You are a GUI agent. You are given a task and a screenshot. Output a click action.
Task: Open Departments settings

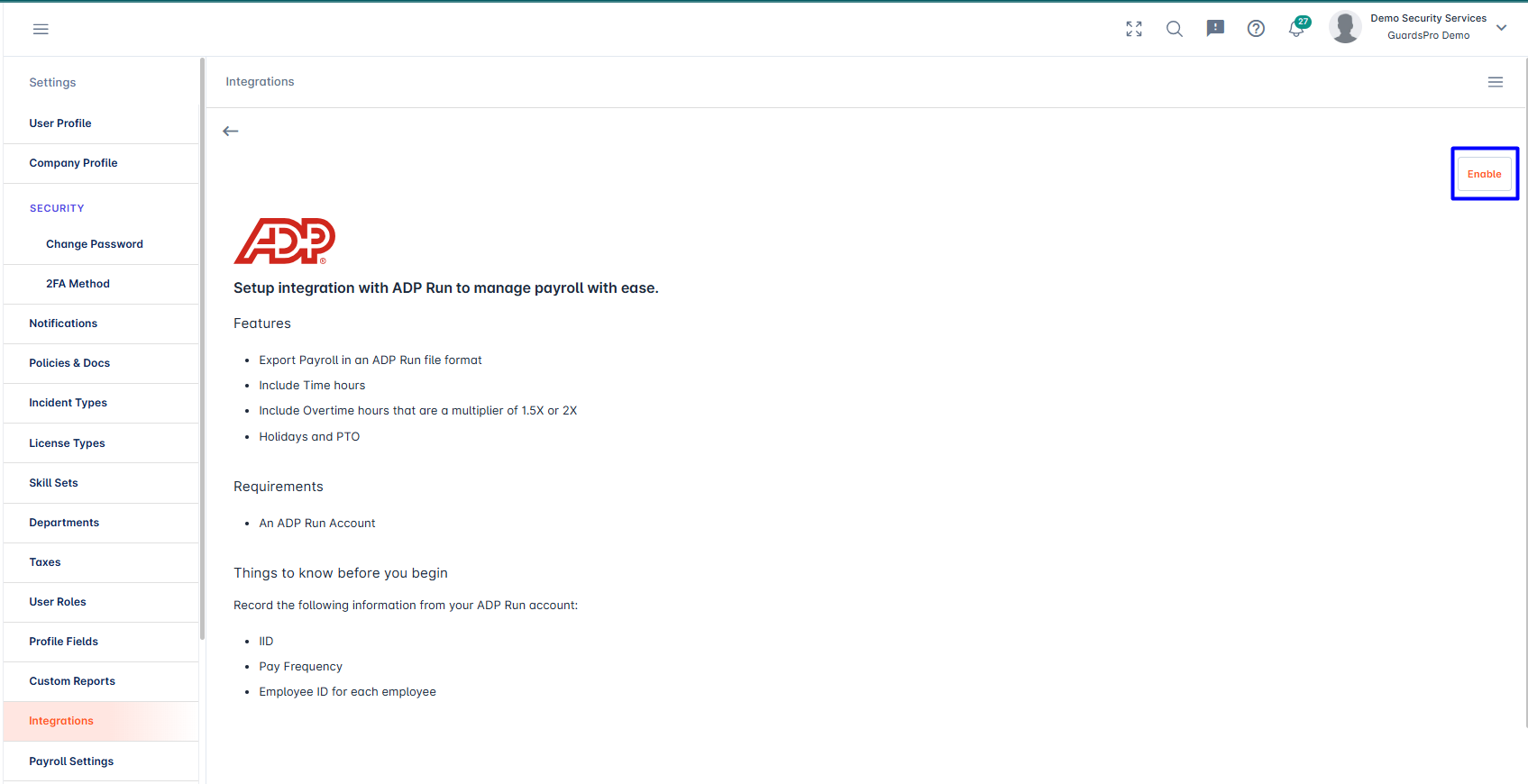101,523
